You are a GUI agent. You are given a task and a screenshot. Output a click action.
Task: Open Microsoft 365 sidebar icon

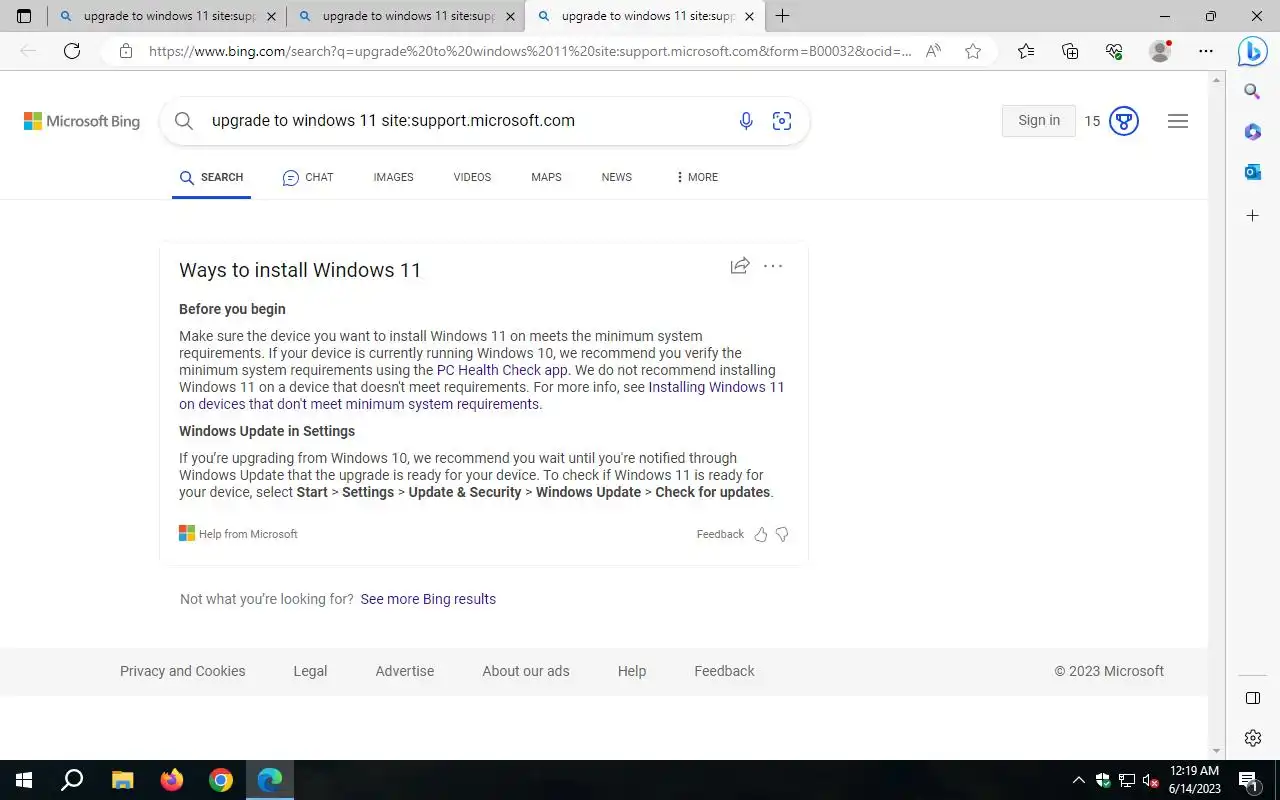click(1252, 132)
